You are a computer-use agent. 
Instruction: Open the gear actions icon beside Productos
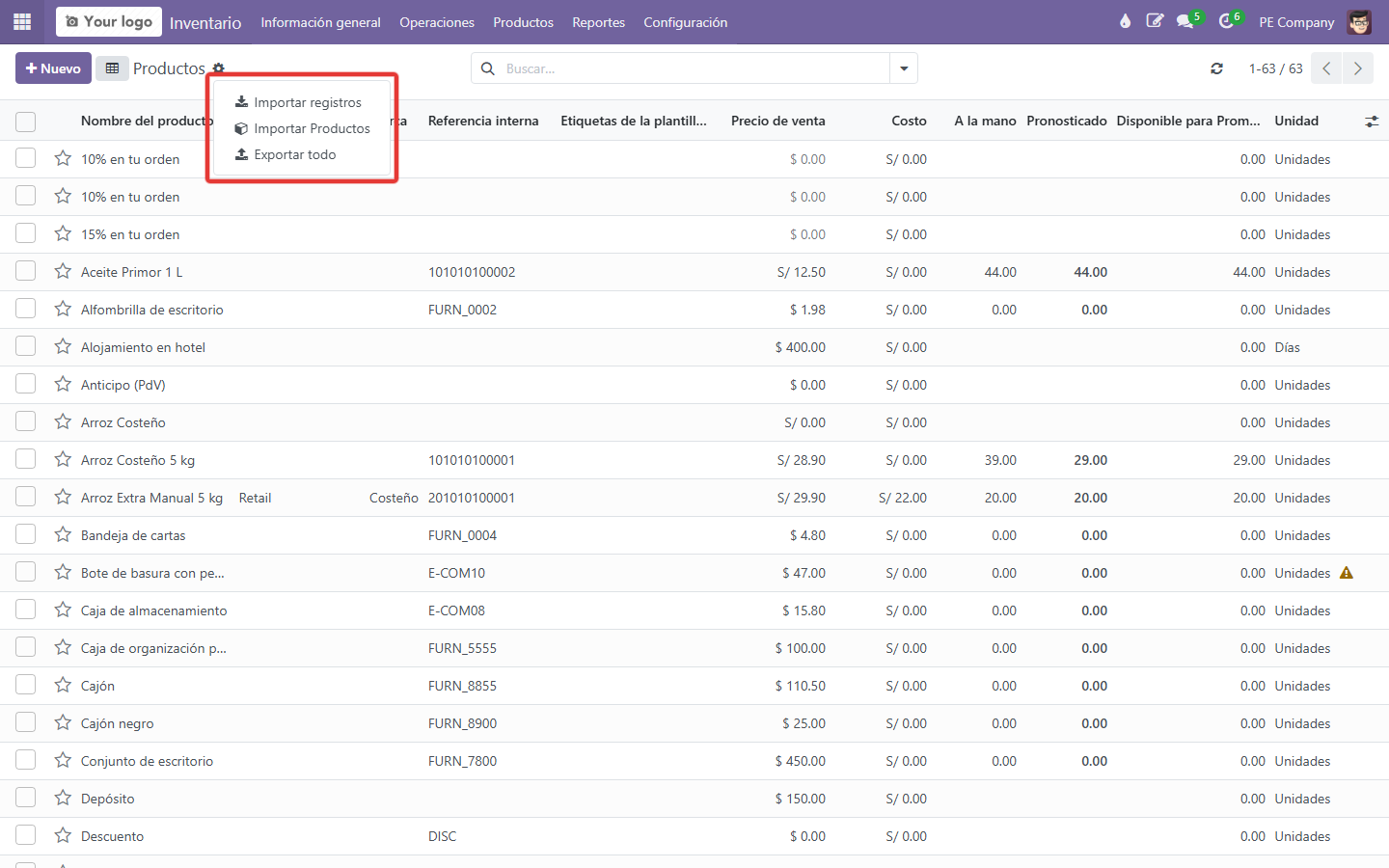[219, 68]
